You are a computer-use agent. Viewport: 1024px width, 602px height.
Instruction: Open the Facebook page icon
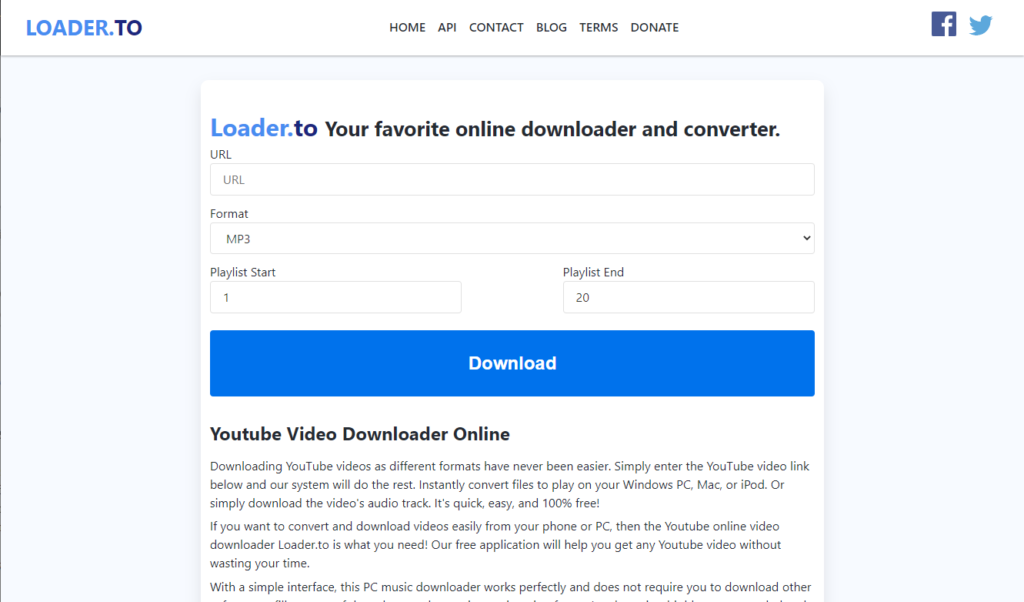[943, 24]
